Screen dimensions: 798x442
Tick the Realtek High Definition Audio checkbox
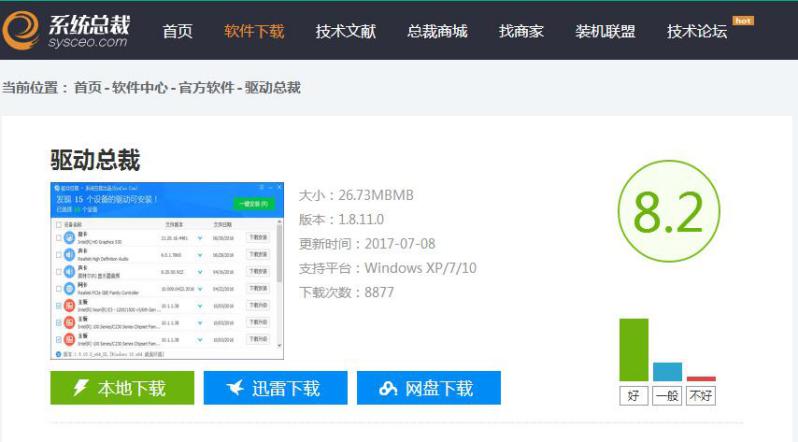point(59,255)
